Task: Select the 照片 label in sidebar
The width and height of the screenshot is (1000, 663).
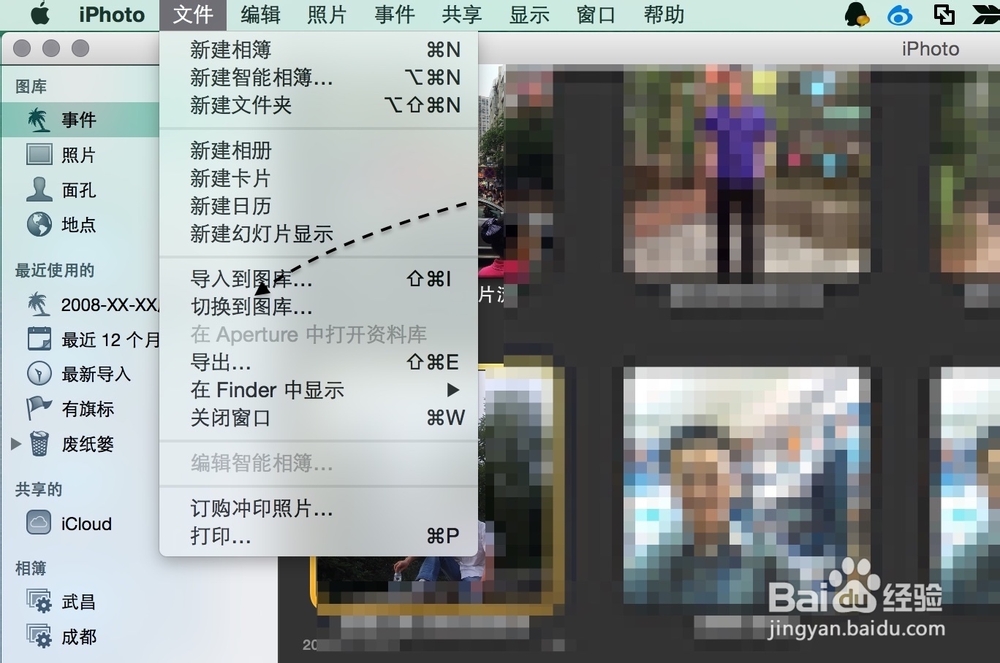Action: click(x=78, y=155)
